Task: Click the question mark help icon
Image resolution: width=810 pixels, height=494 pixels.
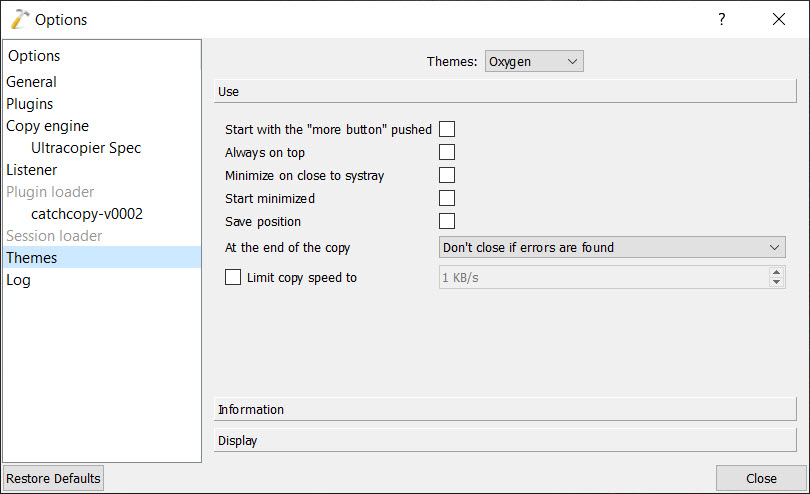Action: pos(722,19)
